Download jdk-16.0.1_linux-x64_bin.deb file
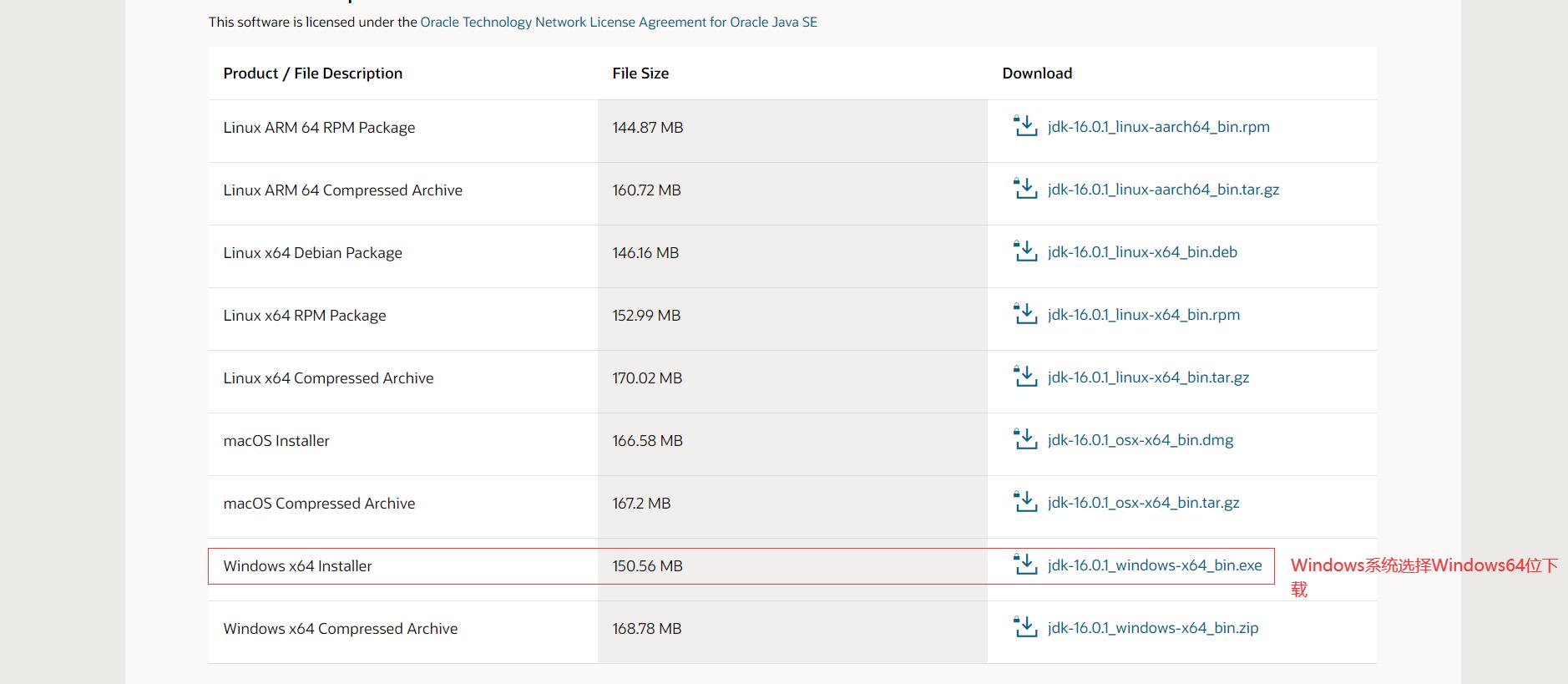The width and height of the screenshot is (1568, 684). pos(1142,252)
